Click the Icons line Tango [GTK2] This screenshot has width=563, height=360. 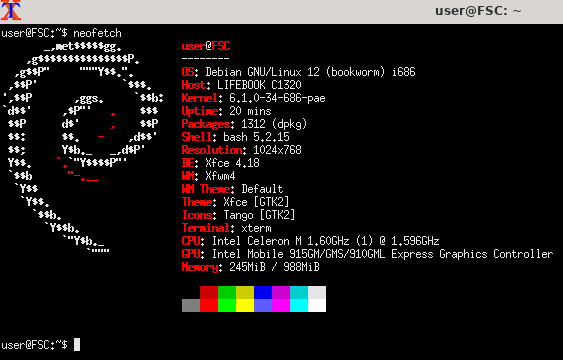click(x=238, y=215)
